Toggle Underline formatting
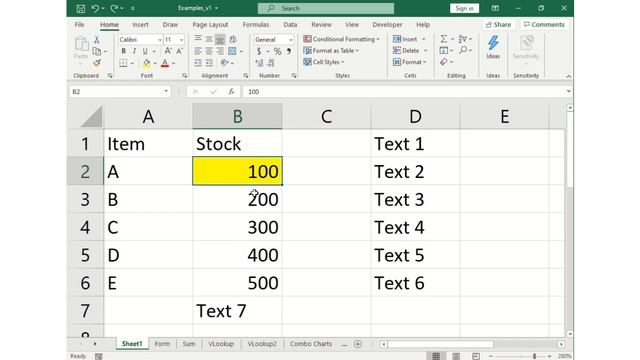This screenshot has height=360, width=640. point(145,51)
